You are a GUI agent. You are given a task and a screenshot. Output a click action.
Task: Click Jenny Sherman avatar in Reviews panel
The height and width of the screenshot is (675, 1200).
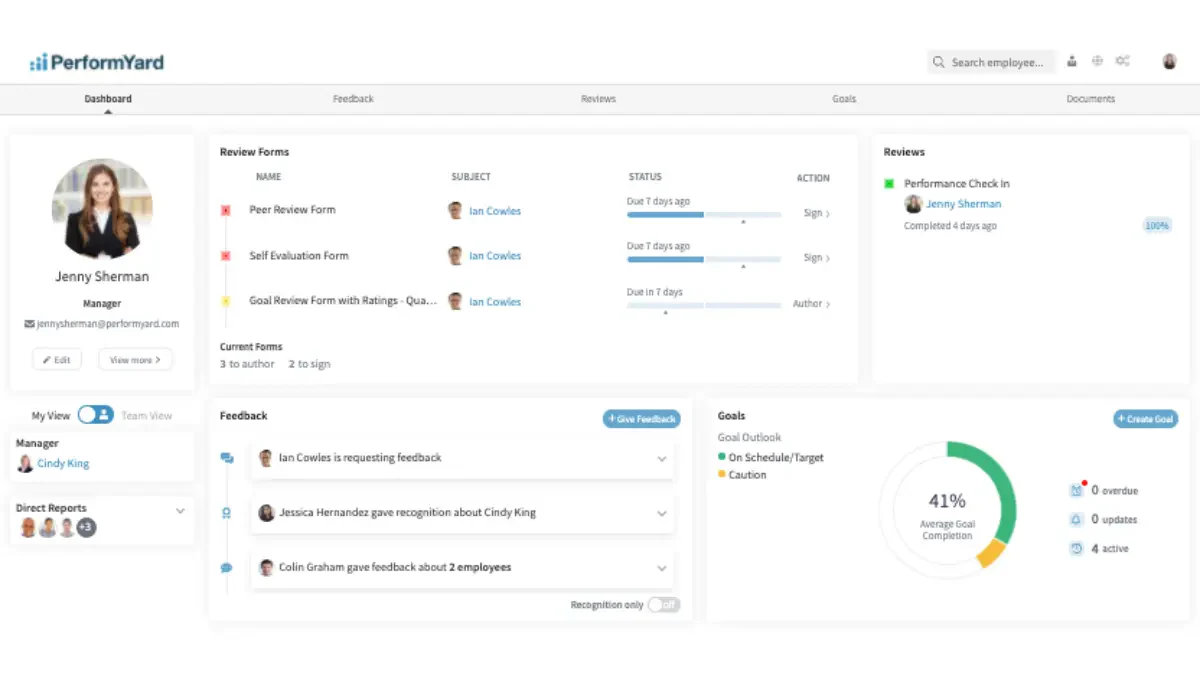point(913,204)
